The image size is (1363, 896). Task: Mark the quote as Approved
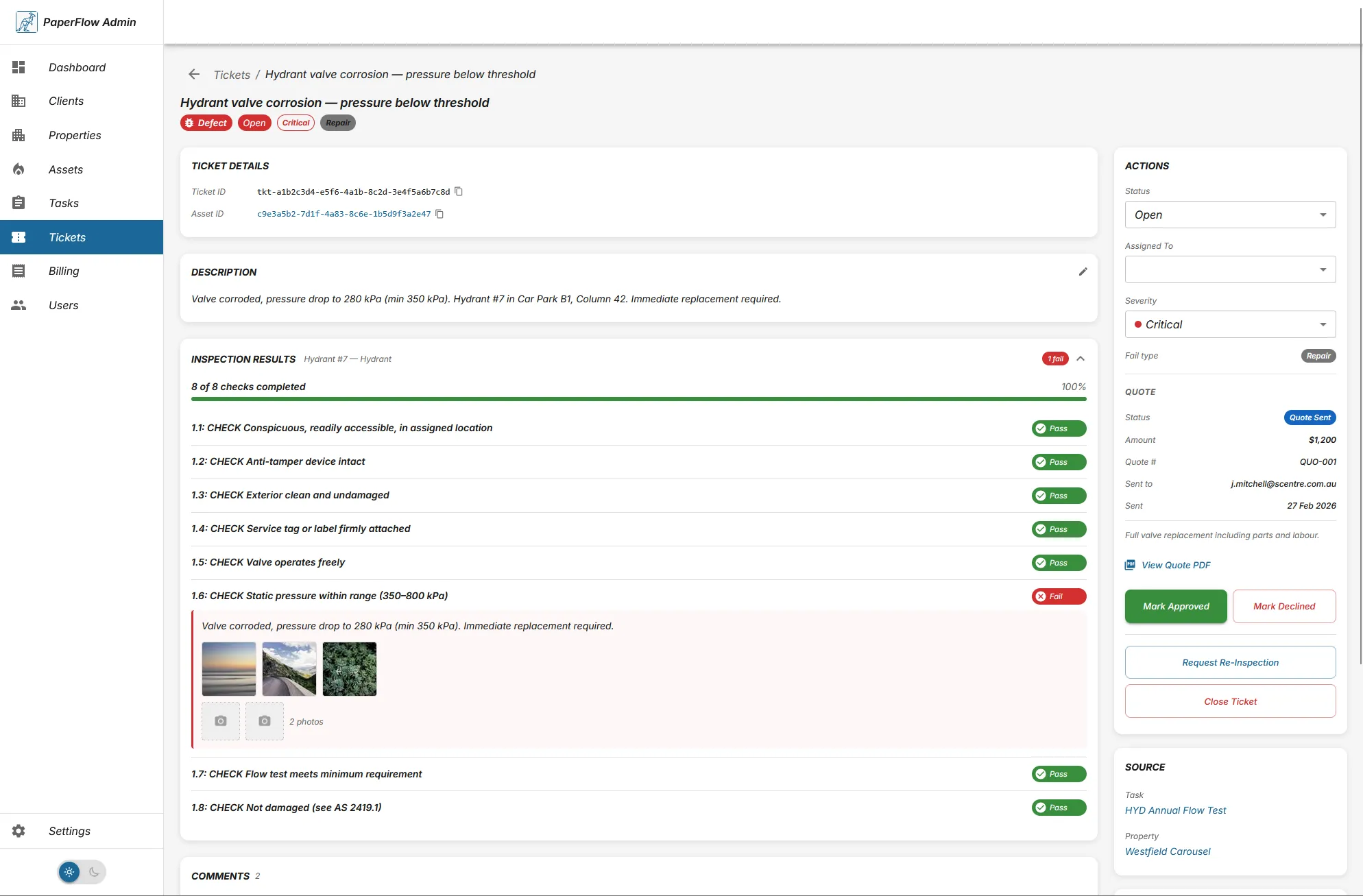pos(1175,606)
